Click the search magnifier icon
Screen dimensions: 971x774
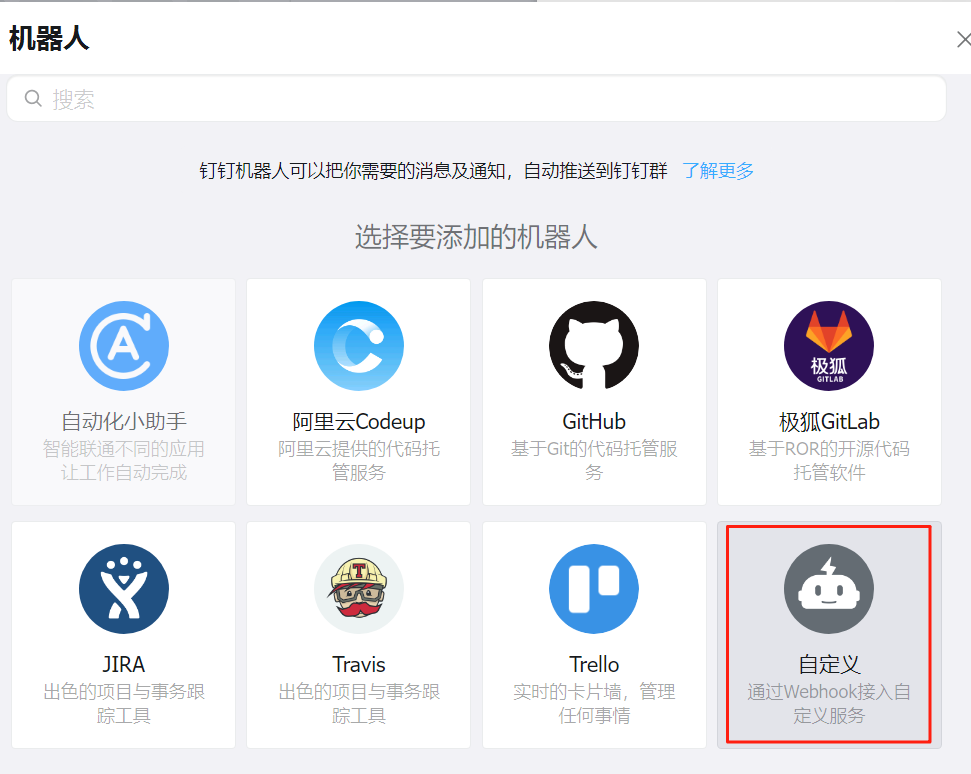click(x=33, y=98)
